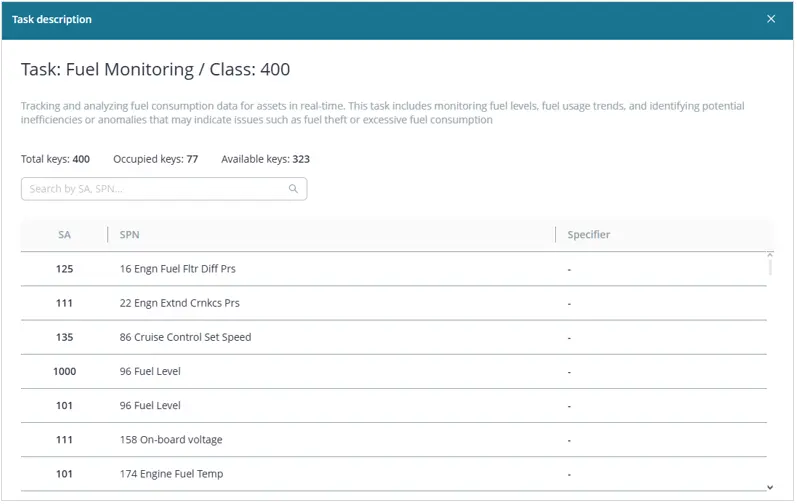The image size is (797, 504).
Task: Click SA value 135 cell
Action: coord(64,337)
